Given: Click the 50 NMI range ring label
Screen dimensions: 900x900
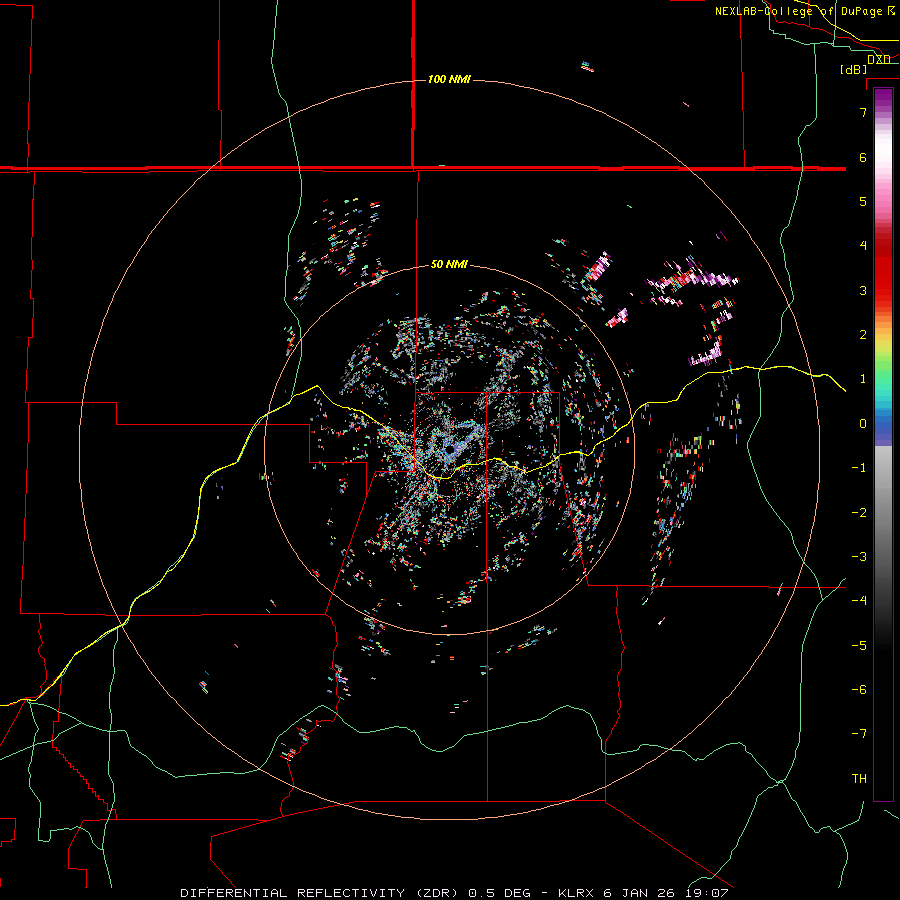Looking at the screenshot, I should [x=449, y=264].
